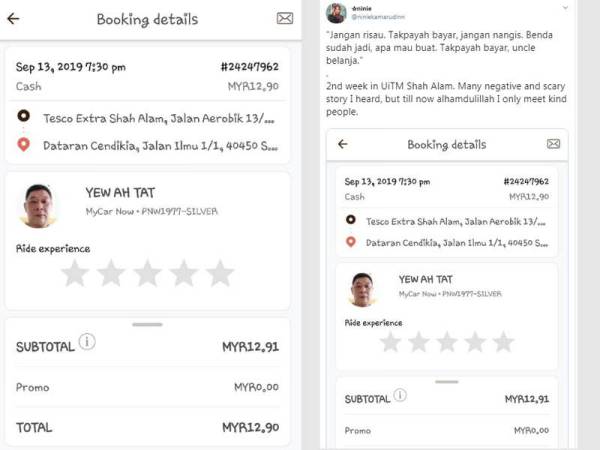Click the drag handle above right SUBTOTAL
The height and width of the screenshot is (450, 600).
[x=446, y=381]
